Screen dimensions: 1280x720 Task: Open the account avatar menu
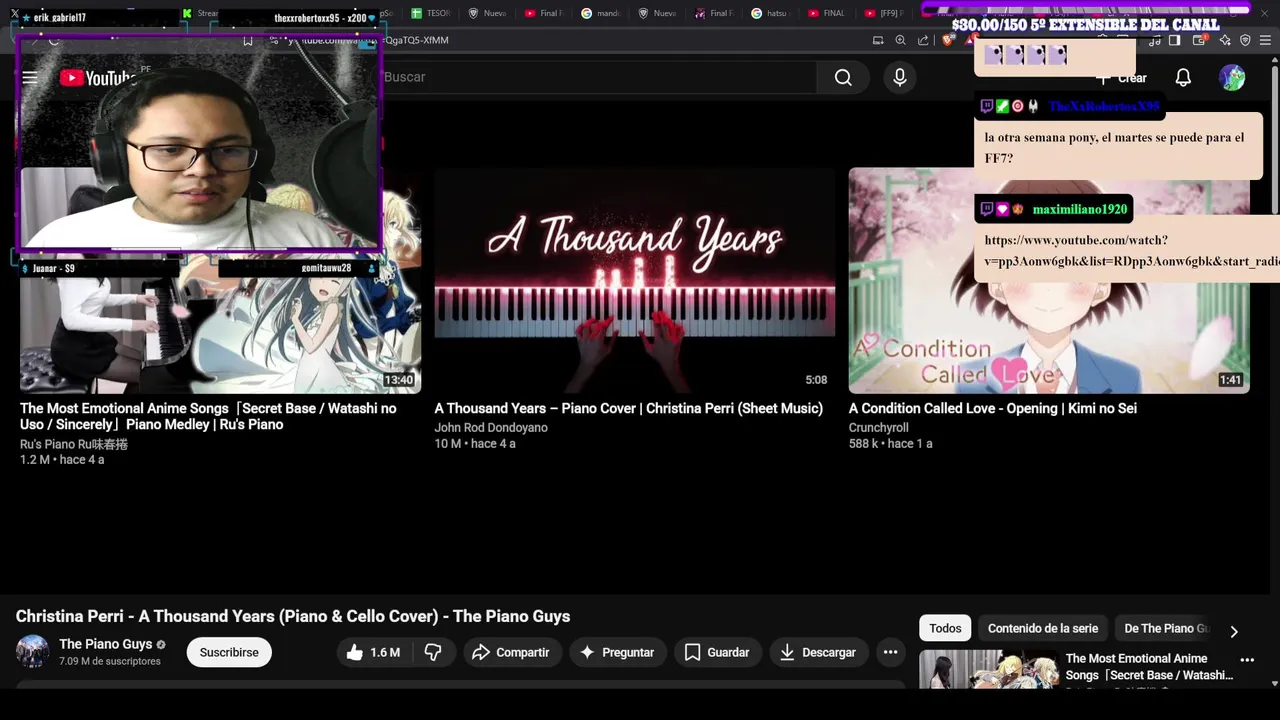pos(1232,77)
